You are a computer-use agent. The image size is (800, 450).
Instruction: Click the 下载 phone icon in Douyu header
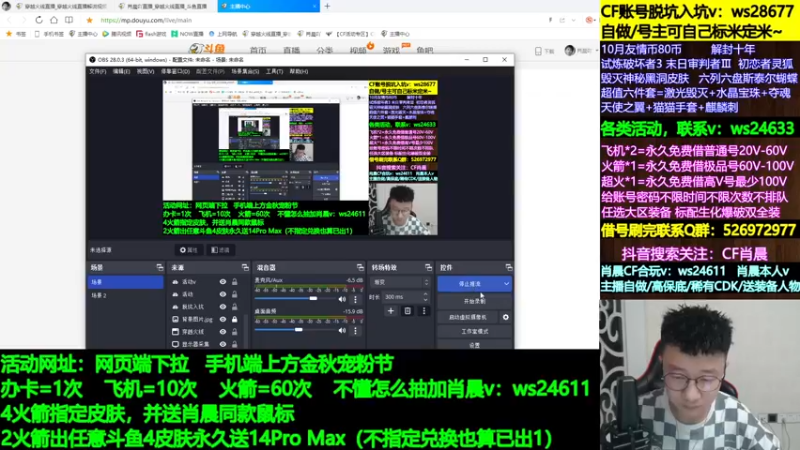coord(538,51)
